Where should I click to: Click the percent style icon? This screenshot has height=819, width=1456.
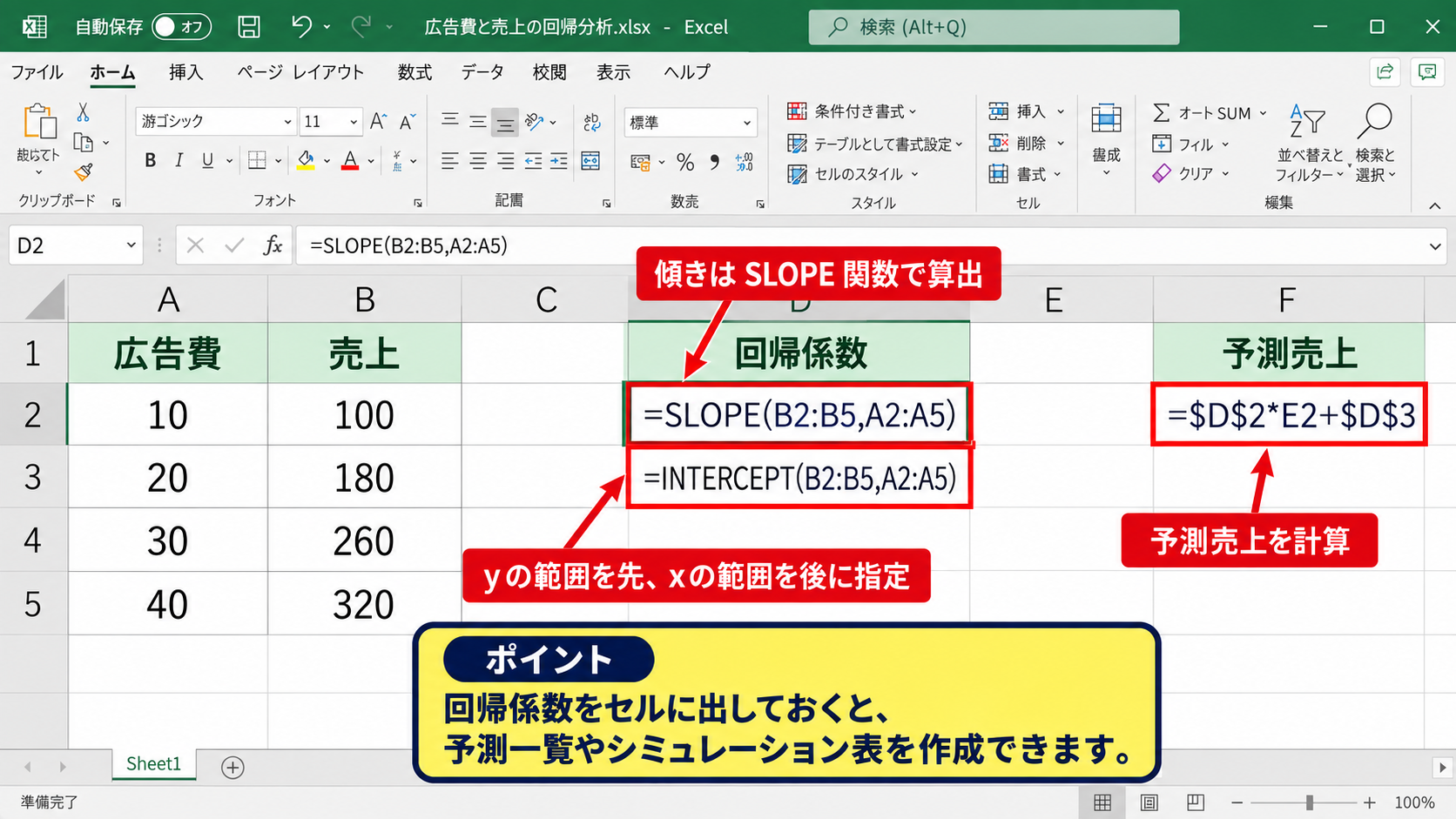685,162
